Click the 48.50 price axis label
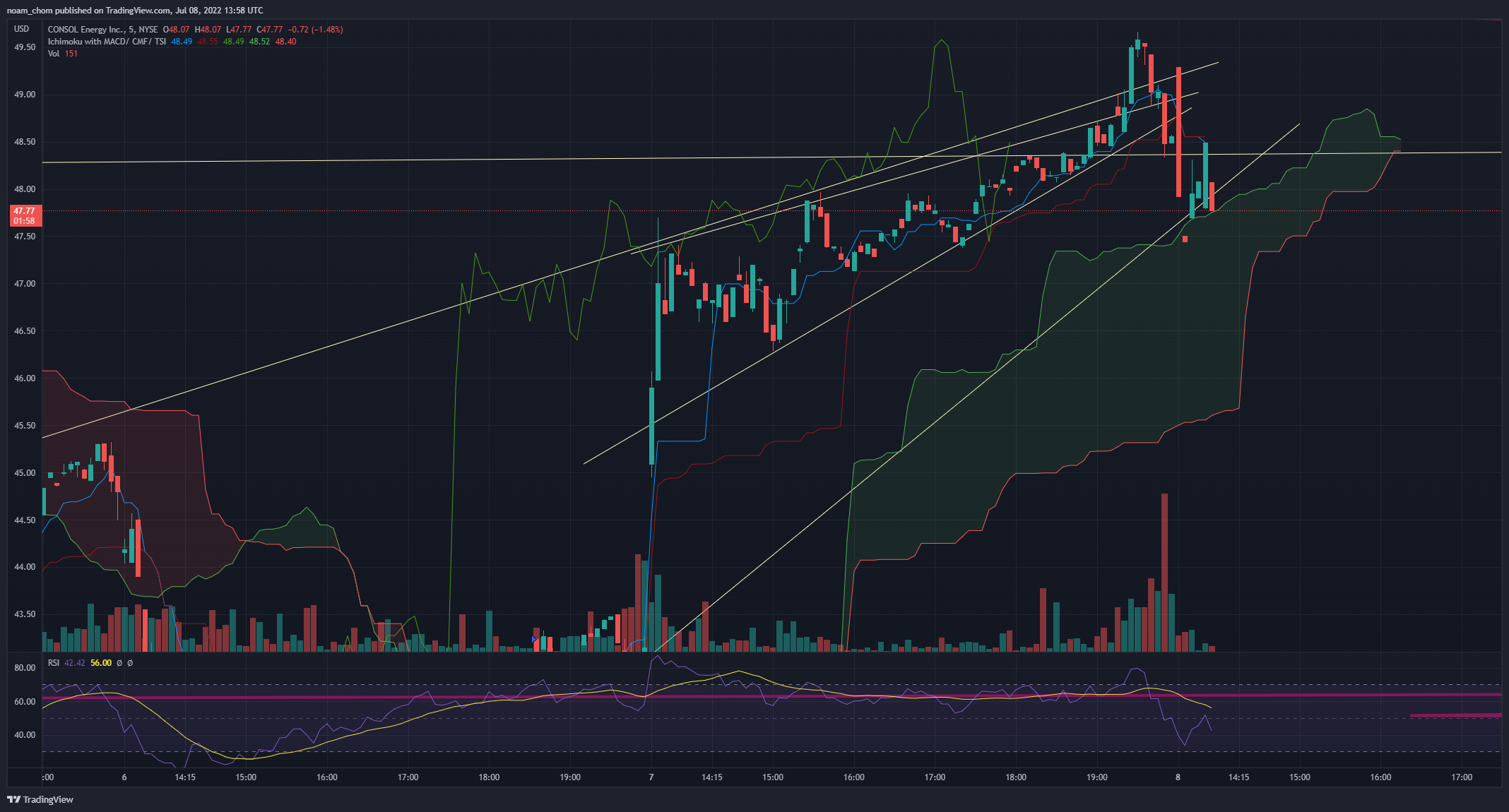 coord(25,142)
